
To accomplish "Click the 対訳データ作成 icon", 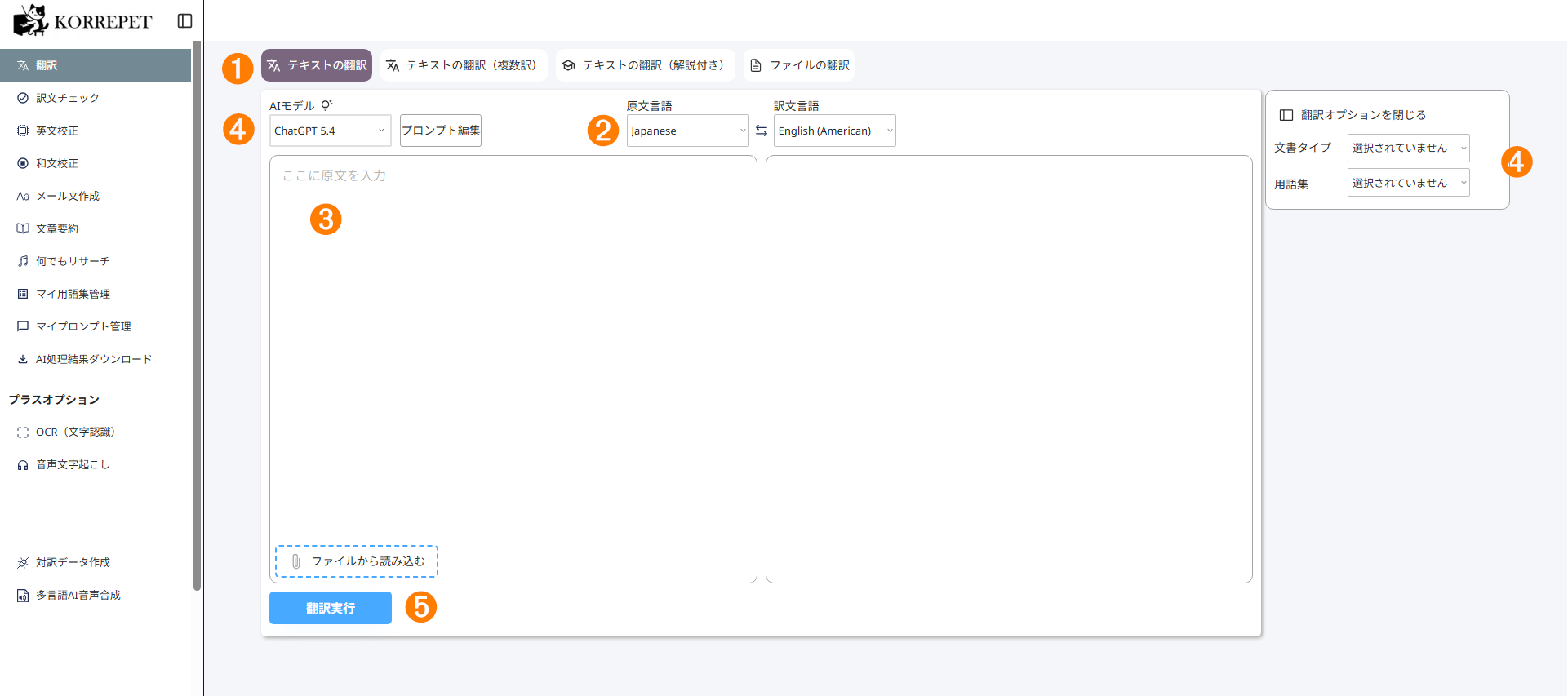I will click(x=23, y=563).
